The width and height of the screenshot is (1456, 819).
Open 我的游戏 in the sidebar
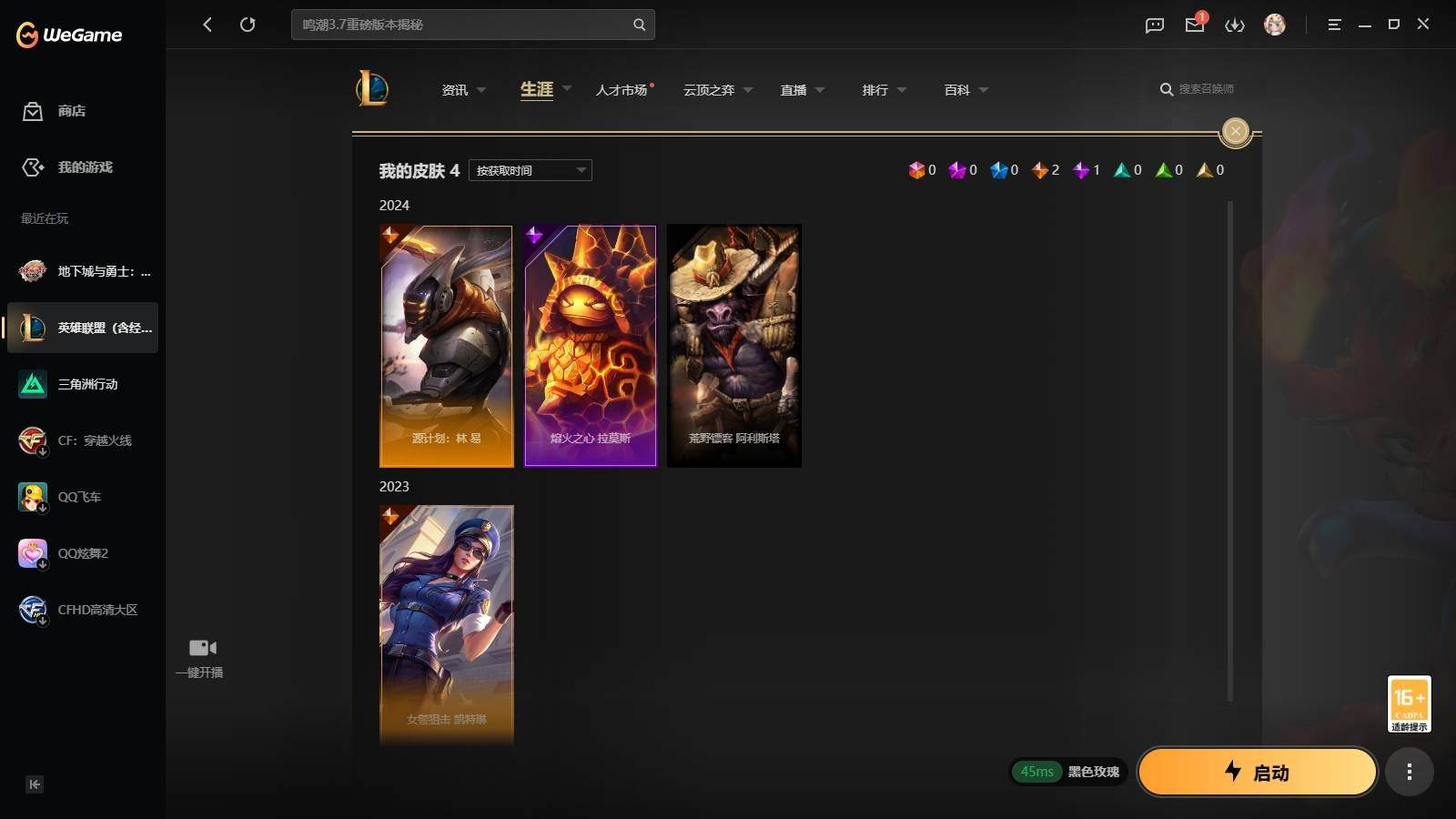(x=67, y=167)
